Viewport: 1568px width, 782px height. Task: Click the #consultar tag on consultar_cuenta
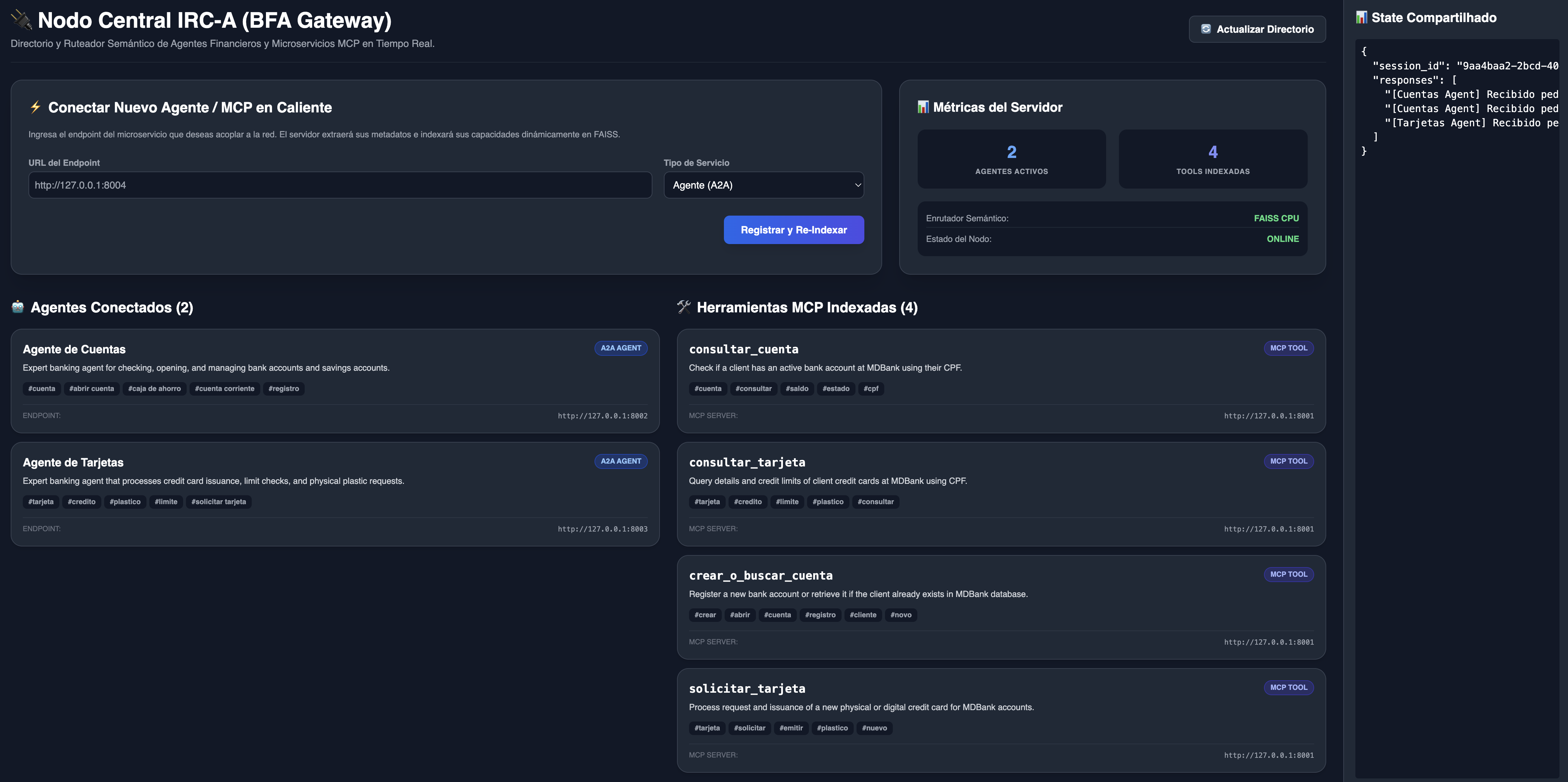[x=753, y=389]
